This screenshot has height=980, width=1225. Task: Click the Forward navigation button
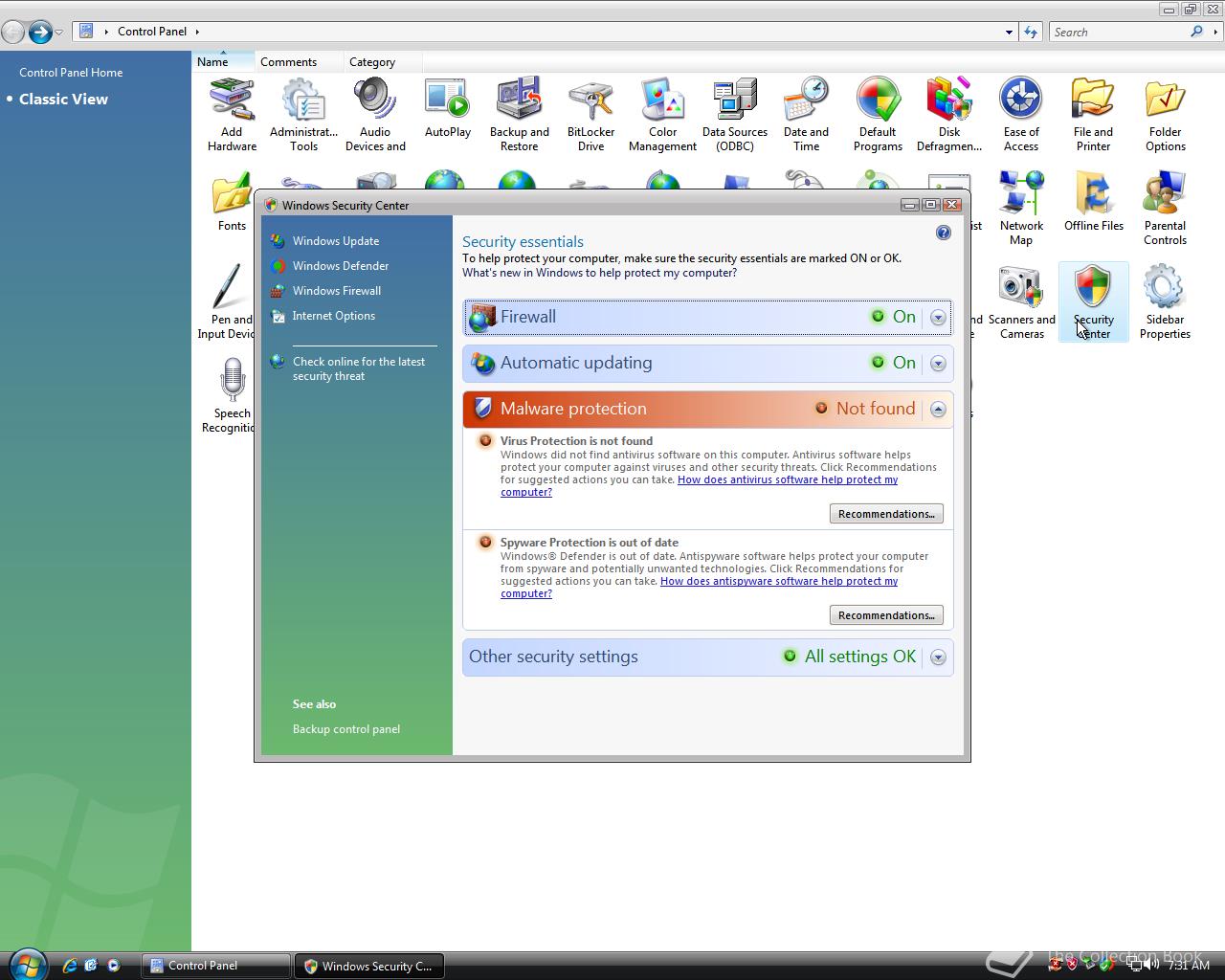pos(39,33)
